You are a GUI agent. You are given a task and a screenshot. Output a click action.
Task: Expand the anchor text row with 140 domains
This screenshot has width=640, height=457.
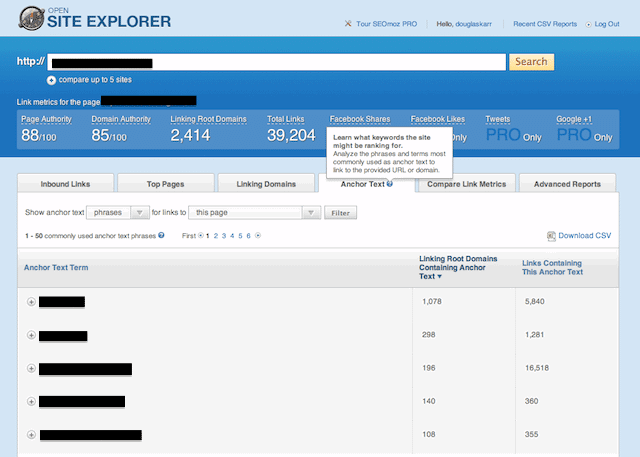[31, 402]
